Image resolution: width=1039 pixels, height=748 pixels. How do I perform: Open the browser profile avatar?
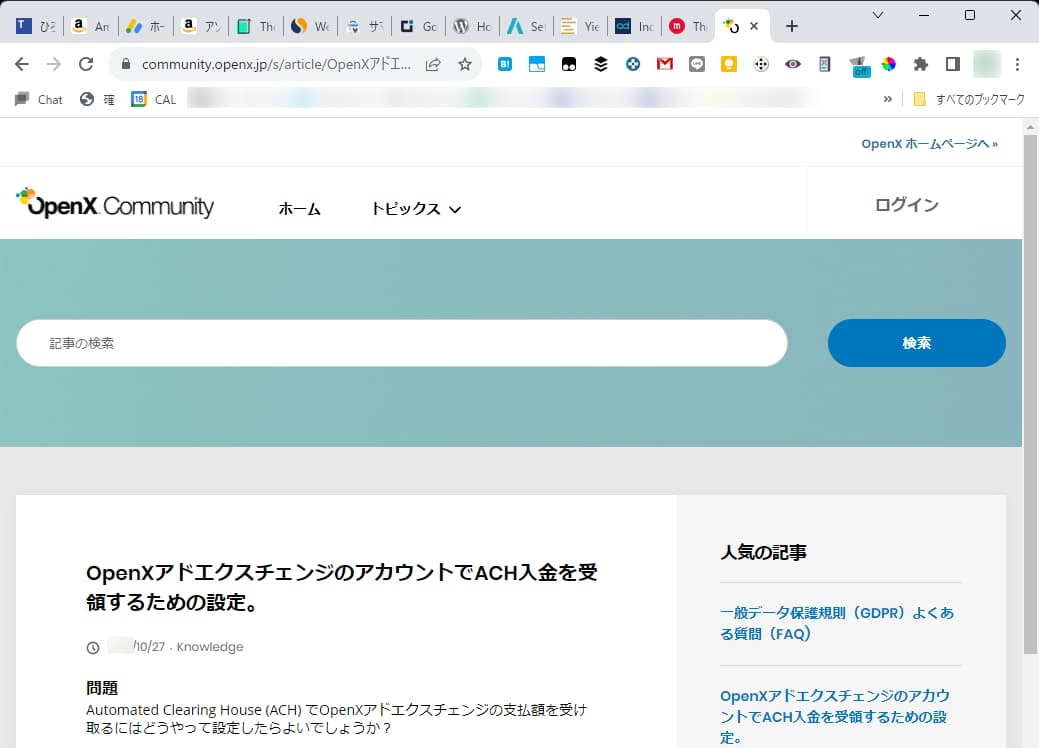(x=986, y=64)
